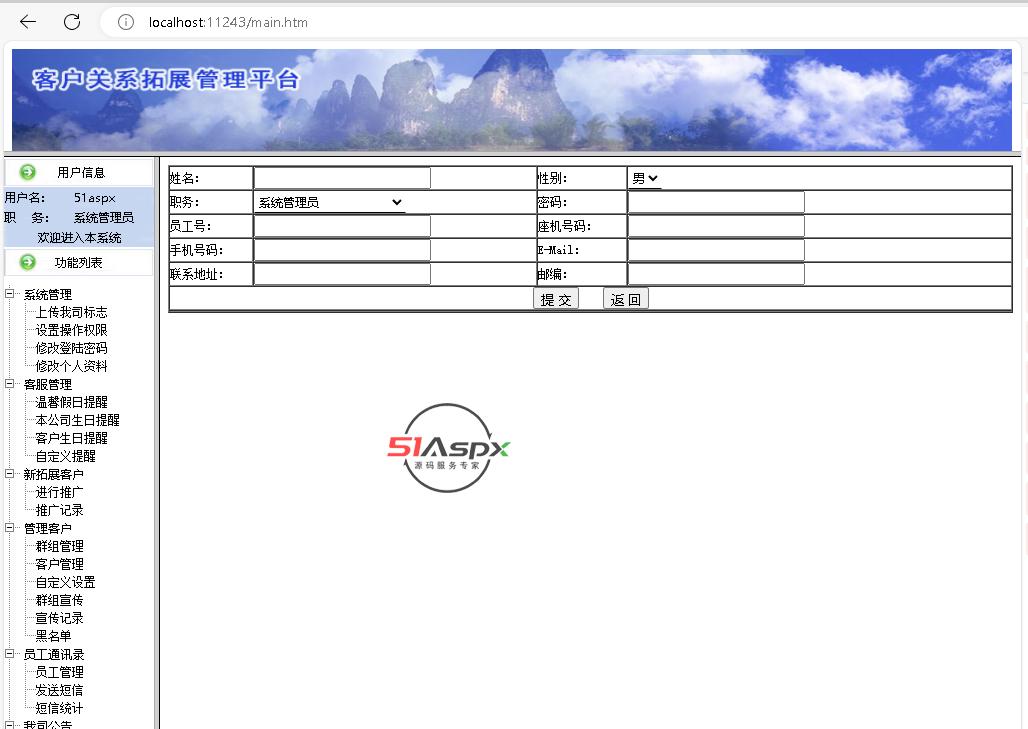Click the E-Mail input field
This screenshot has width=1028, height=729.
click(x=716, y=250)
